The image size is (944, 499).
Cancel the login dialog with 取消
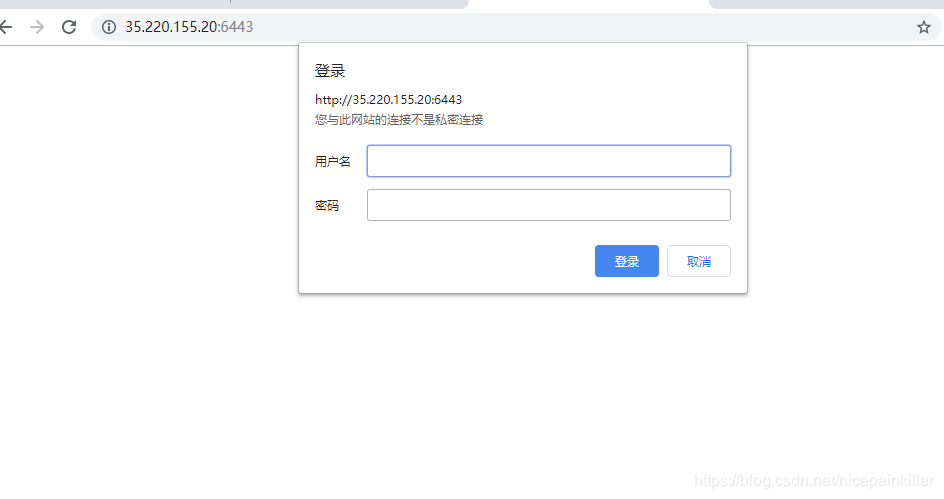tap(699, 261)
